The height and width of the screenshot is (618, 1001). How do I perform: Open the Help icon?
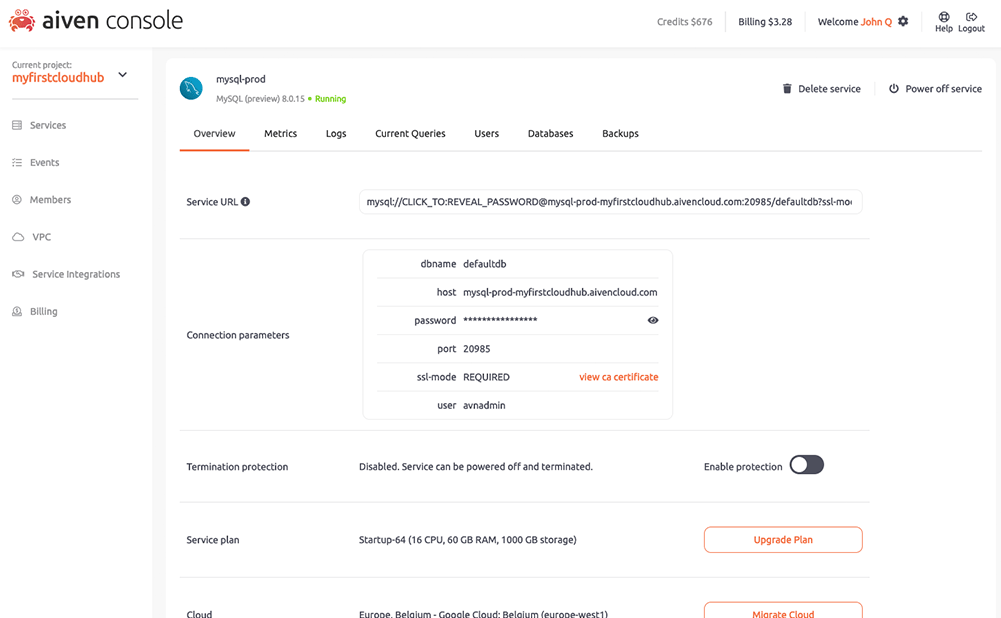point(944,17)
